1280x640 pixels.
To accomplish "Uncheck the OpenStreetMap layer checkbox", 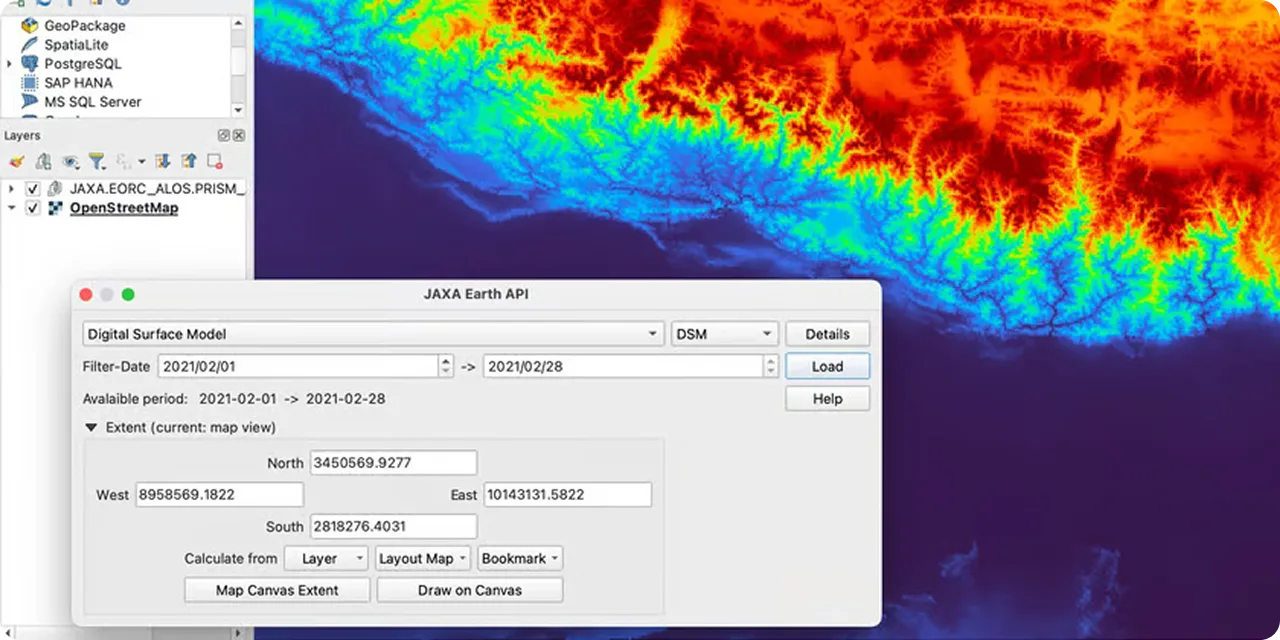I will (32, 208).
